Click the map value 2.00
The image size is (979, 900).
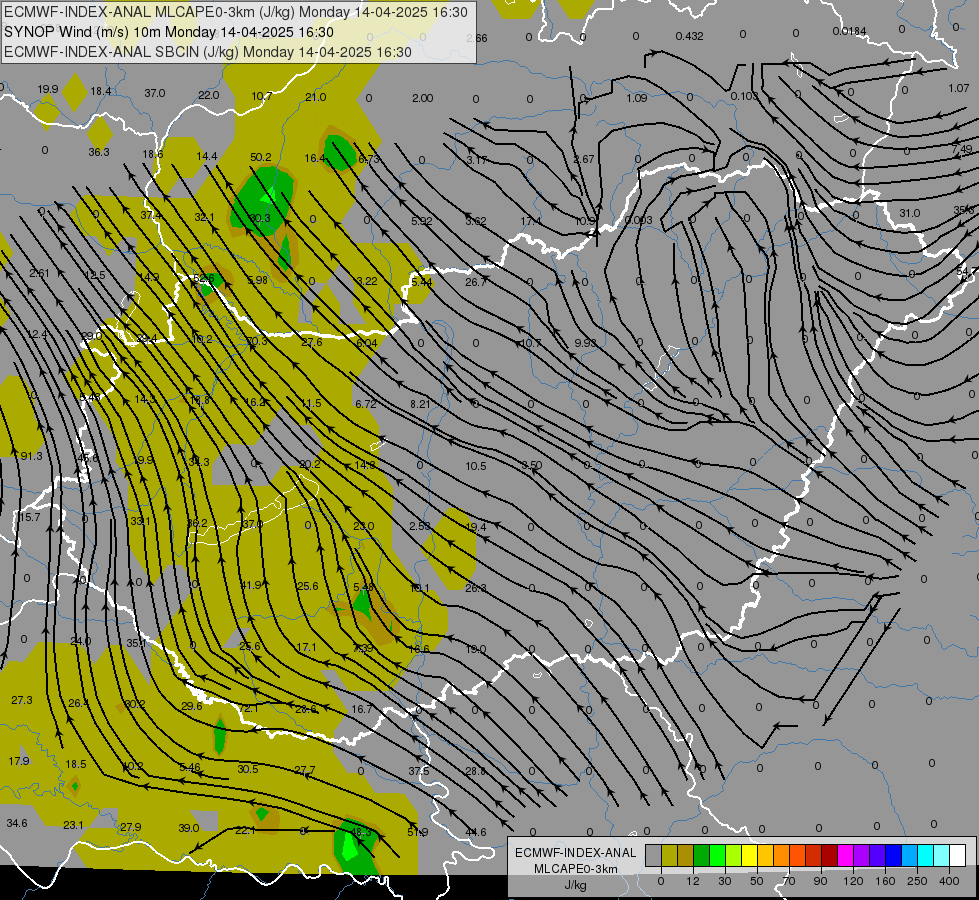(423, 98)
